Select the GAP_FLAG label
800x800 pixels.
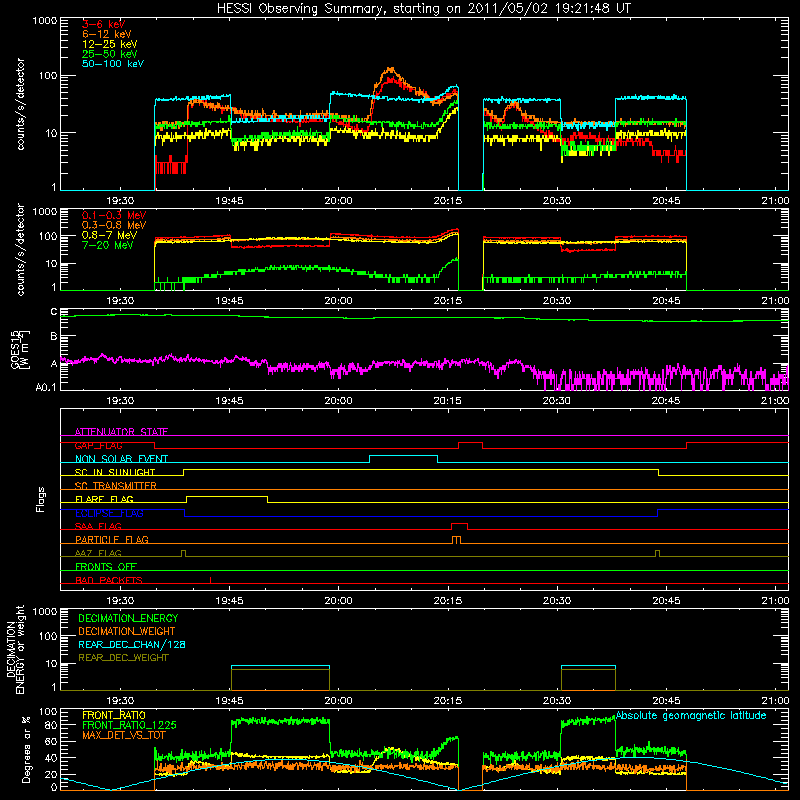(x=98, y=445)
